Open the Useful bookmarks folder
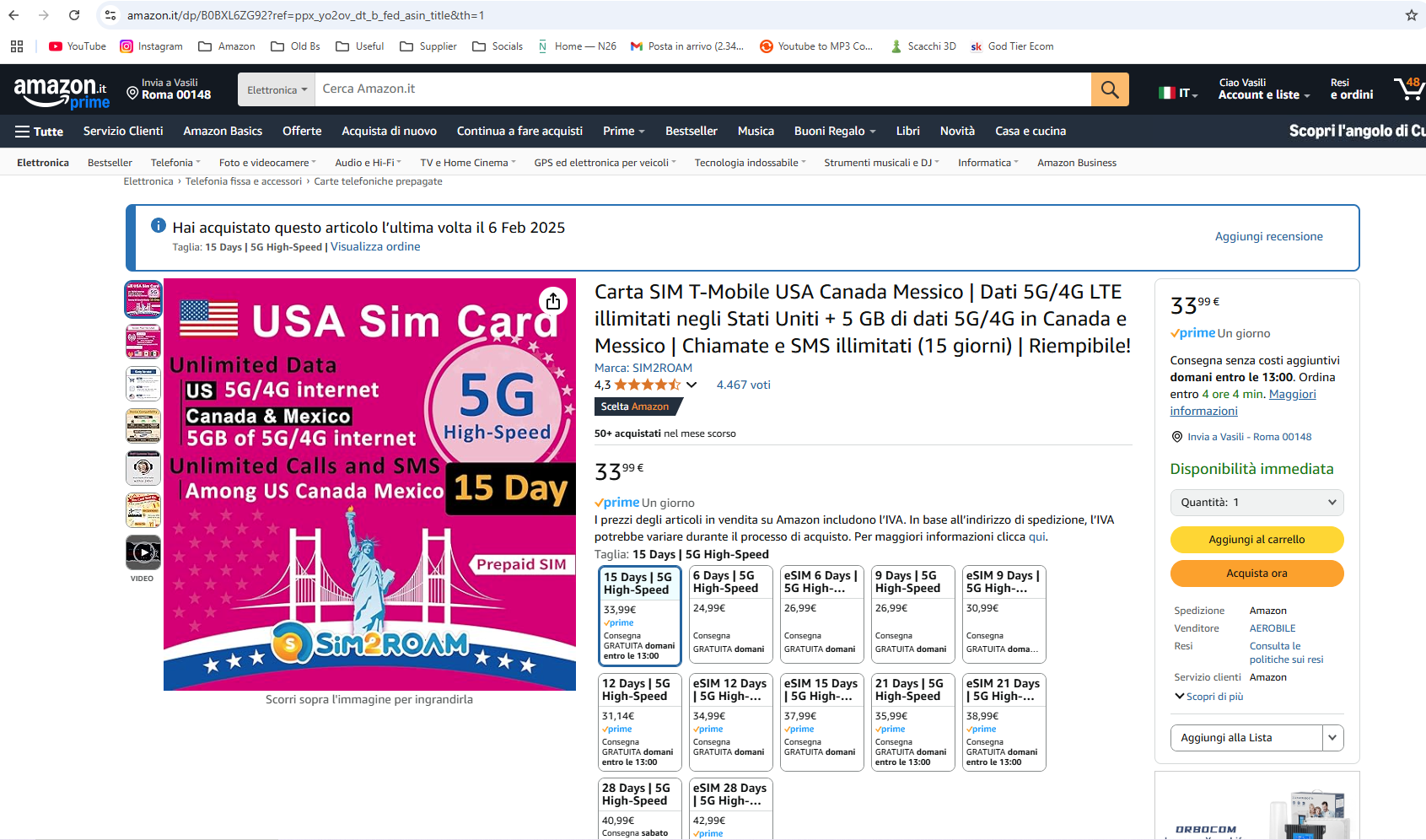Viewport: 1426px width, 840px height. (x=360, y=46)
